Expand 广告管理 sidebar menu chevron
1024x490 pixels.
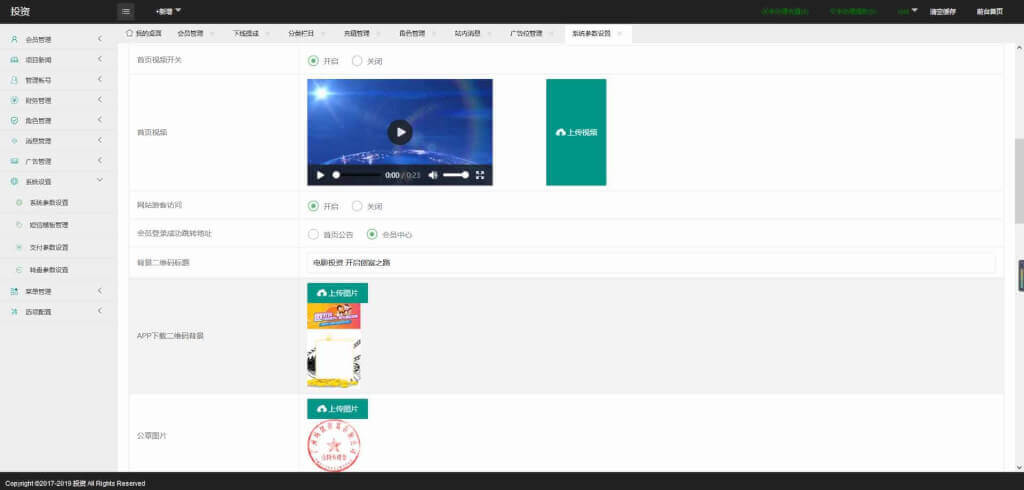click(x=100, y=161)
